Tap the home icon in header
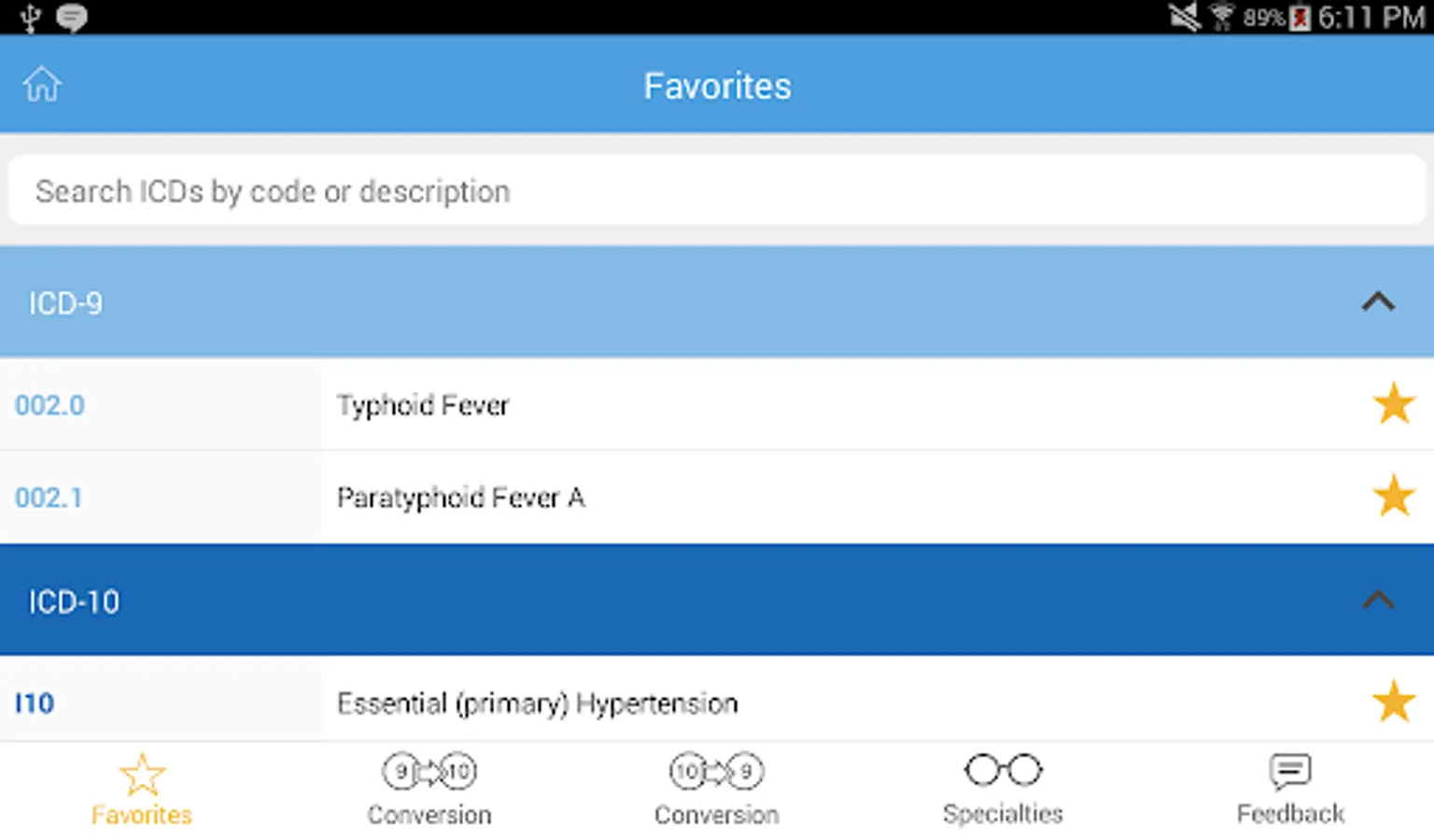Screen dimensions: 1434x840 tap(42, 85)
